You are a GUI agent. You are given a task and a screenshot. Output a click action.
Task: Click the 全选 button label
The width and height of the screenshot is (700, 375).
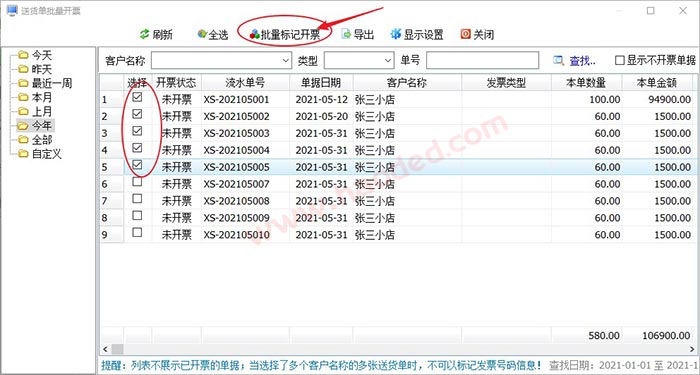(x=218, y=35)
